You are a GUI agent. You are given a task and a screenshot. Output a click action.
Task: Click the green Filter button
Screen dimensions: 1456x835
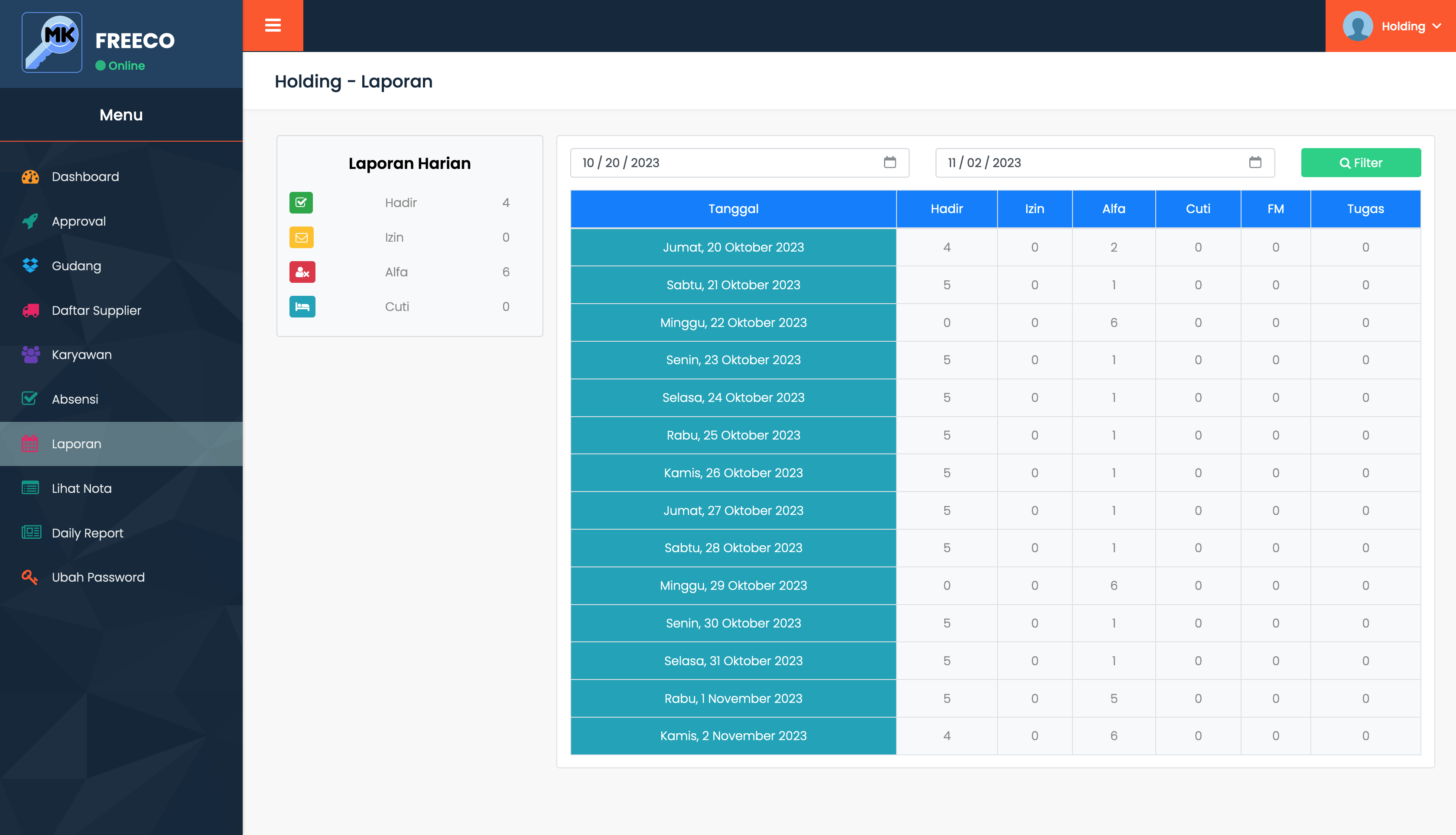[1361, 163]
